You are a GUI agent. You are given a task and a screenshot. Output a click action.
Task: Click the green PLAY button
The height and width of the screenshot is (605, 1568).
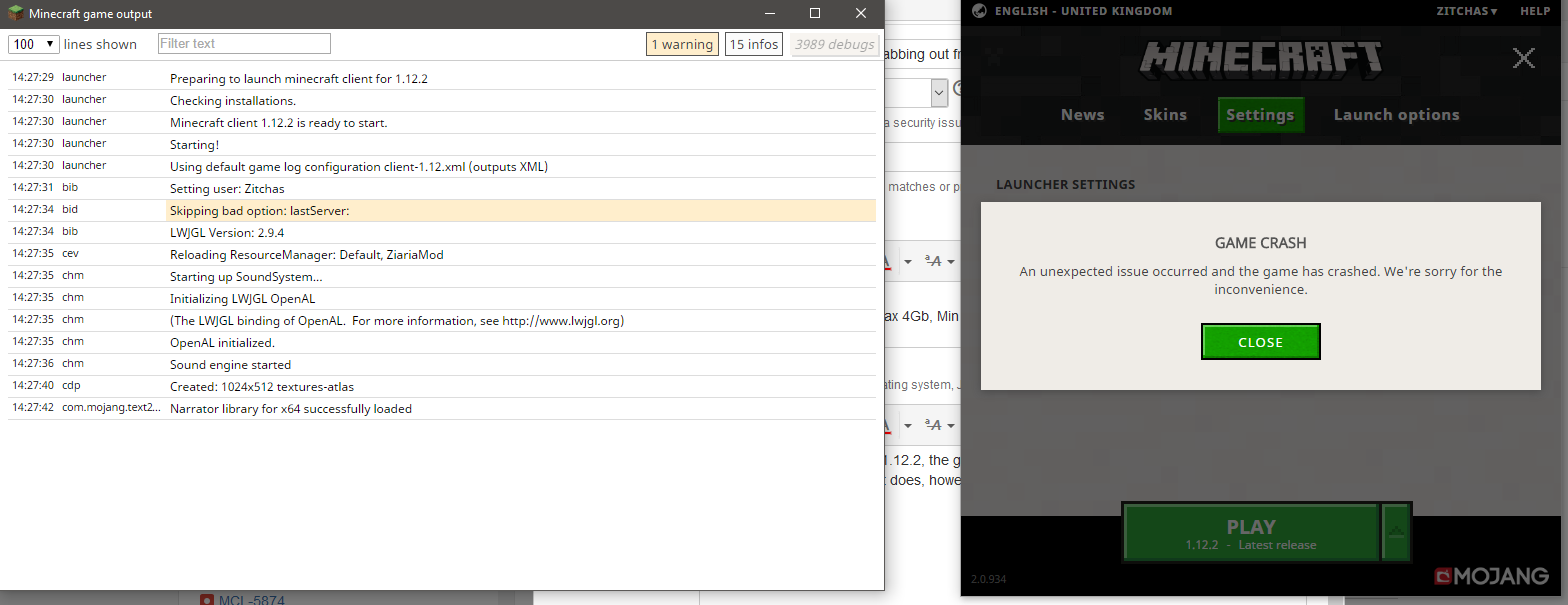coord(1251,533)
